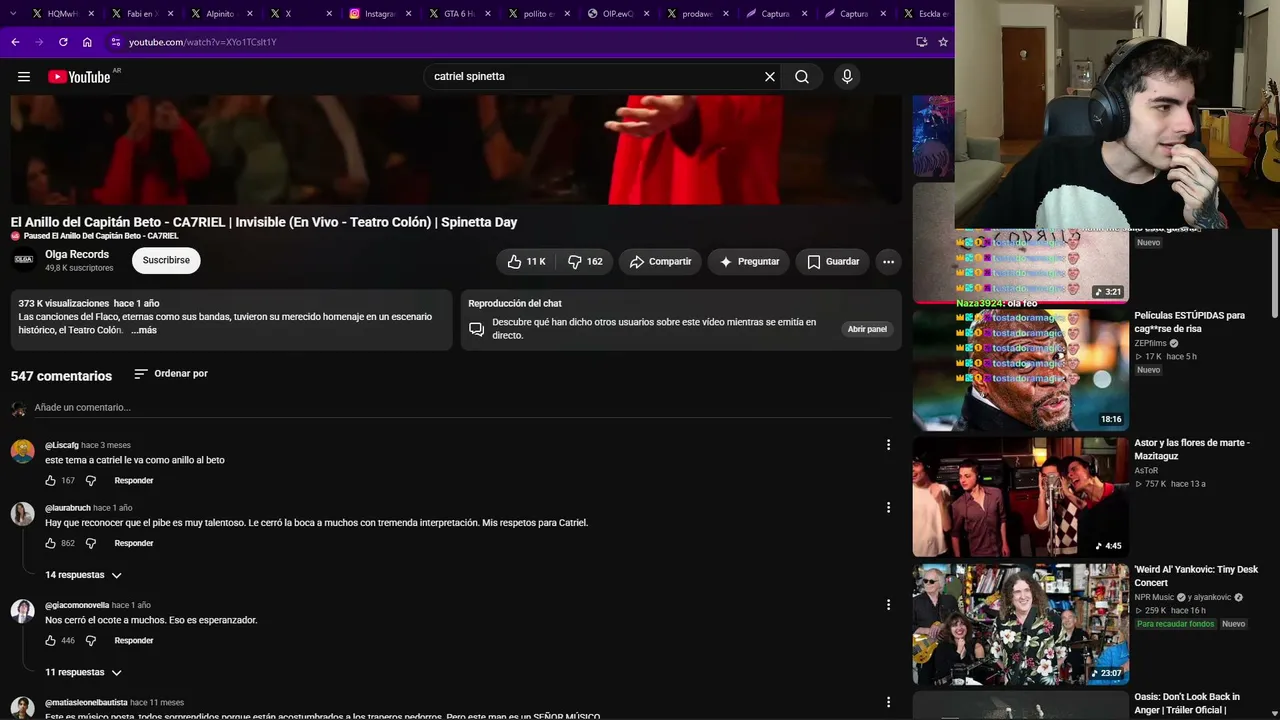Click the browser forward arrow
Viewport: 1280px width, 720px height.
(x=39, y=42)
